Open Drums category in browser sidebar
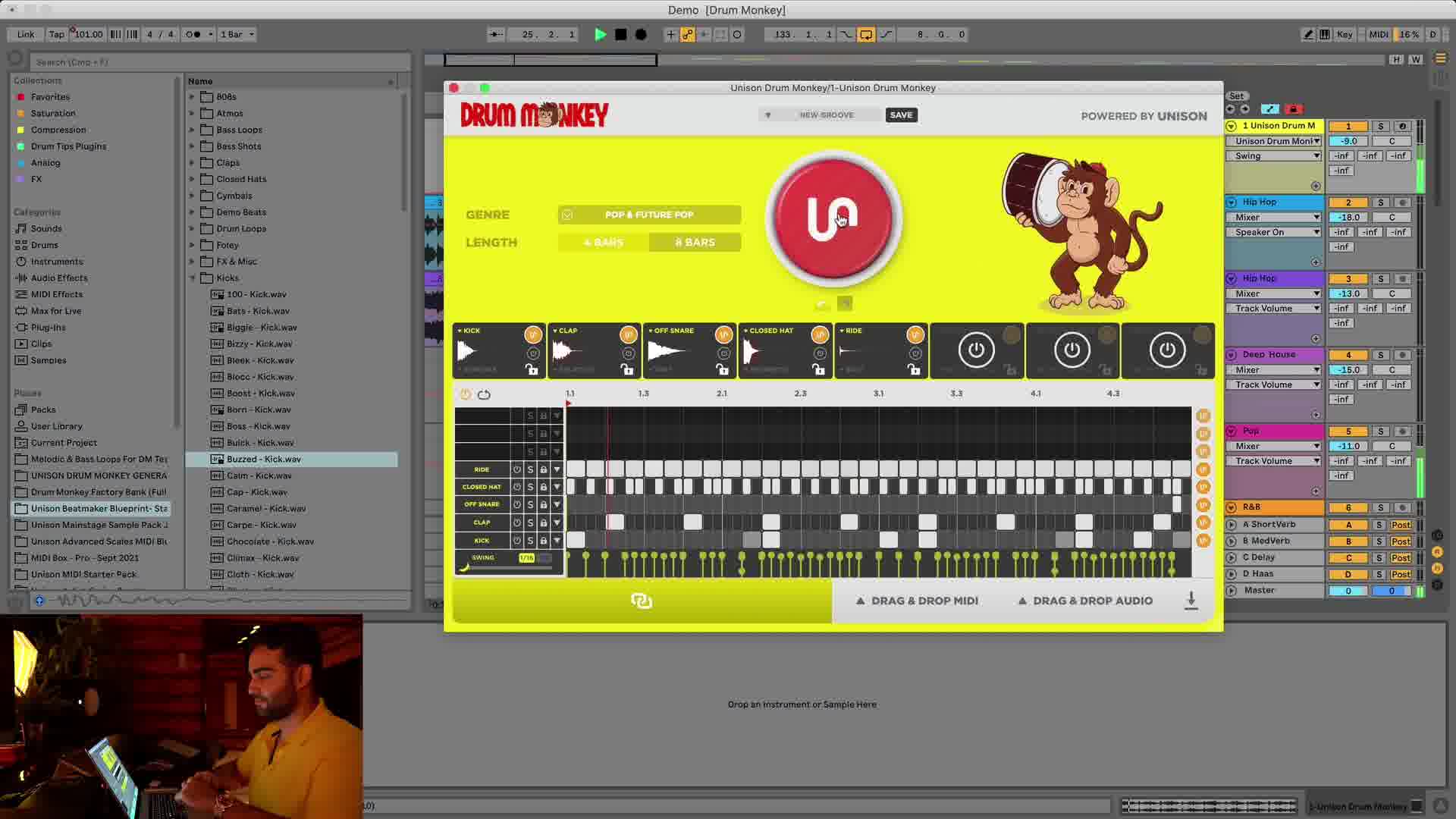The height and width of the screenshot is (819, 1456). tap(44, 245)
